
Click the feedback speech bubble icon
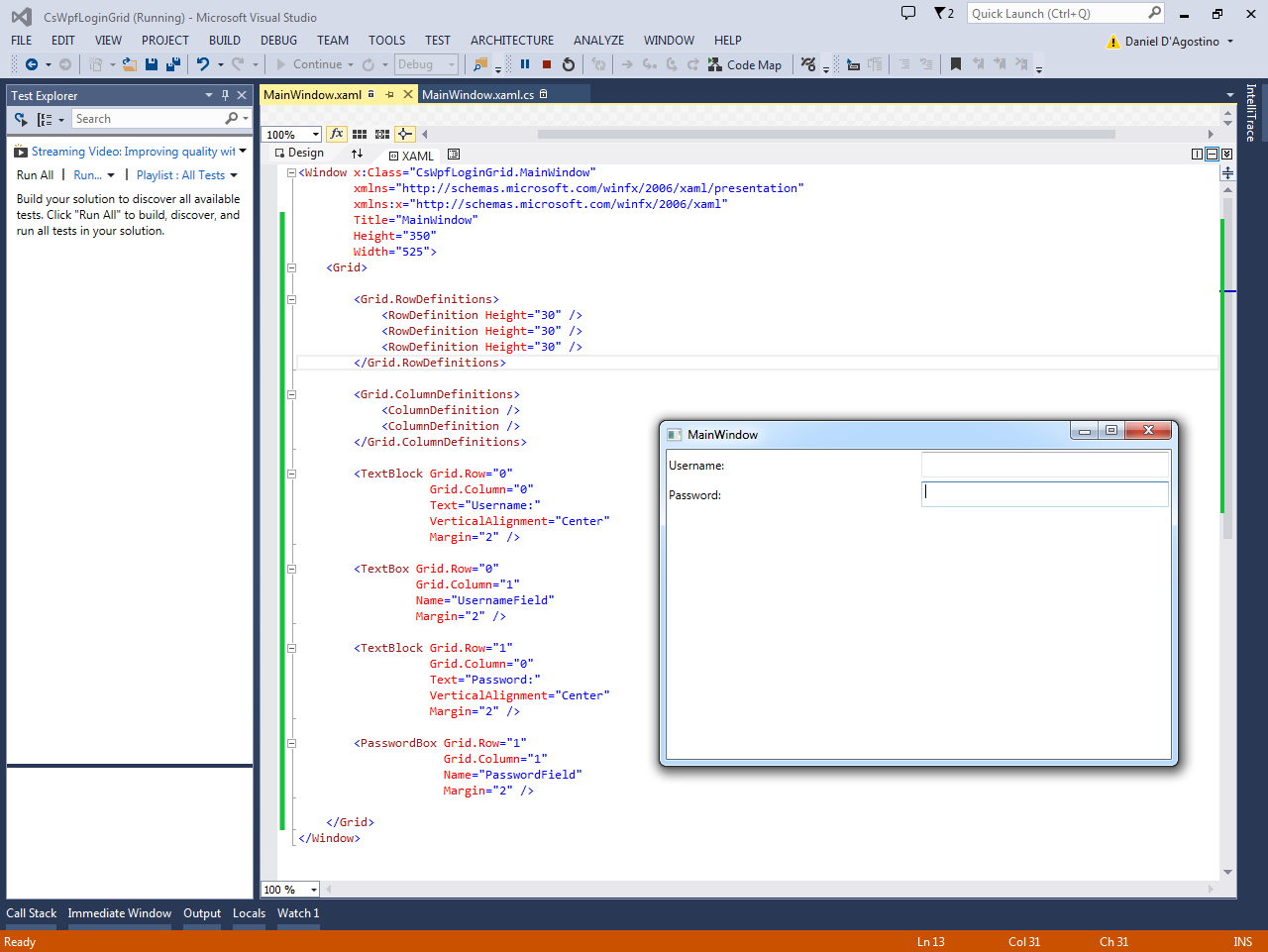907,13
